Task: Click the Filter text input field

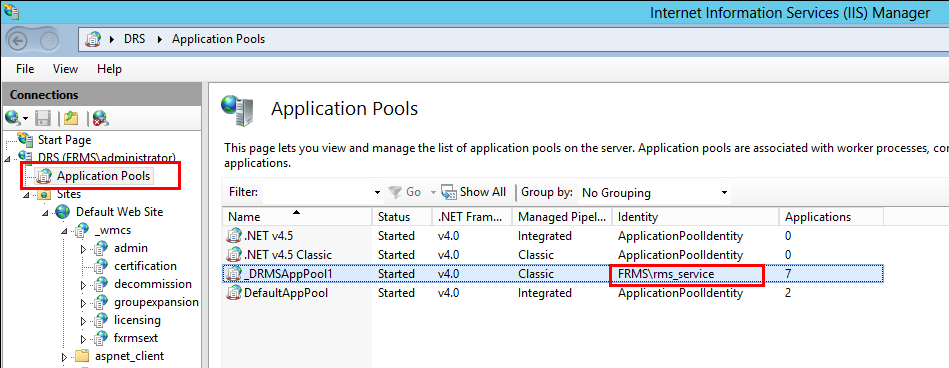Action: (x=317, y=193)
